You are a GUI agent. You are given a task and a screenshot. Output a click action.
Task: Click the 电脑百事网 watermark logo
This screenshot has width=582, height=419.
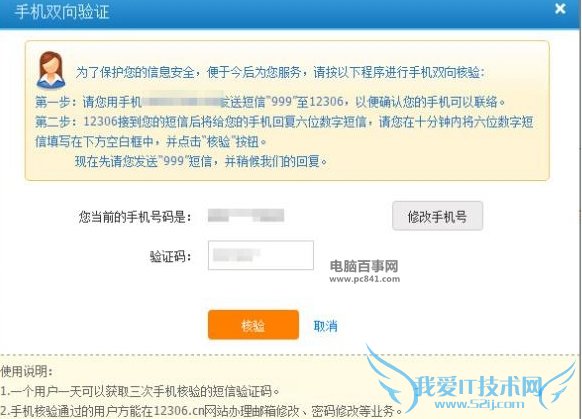(x=364, y=266)
